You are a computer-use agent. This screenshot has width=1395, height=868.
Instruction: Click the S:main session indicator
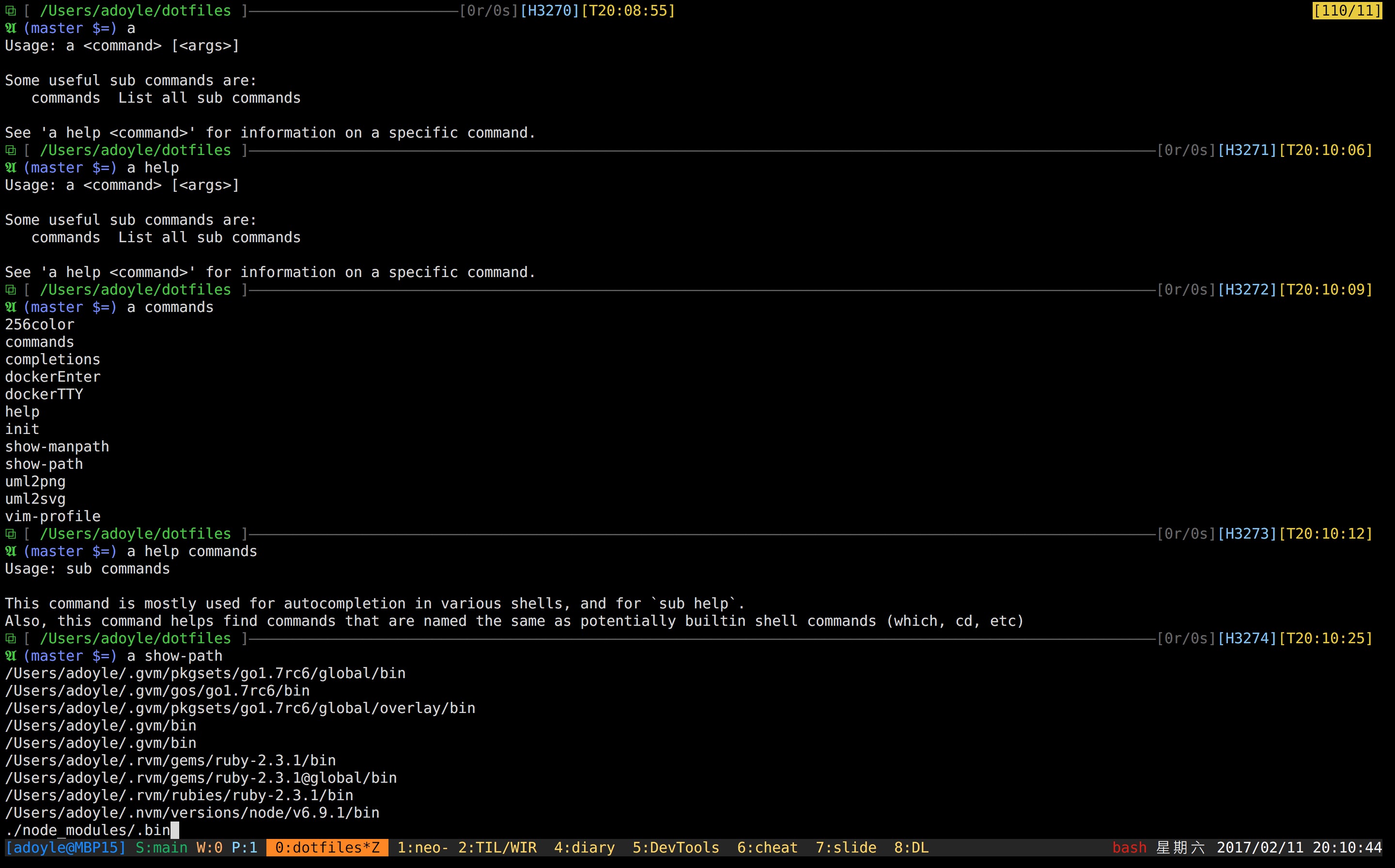(x=161, y=848)
